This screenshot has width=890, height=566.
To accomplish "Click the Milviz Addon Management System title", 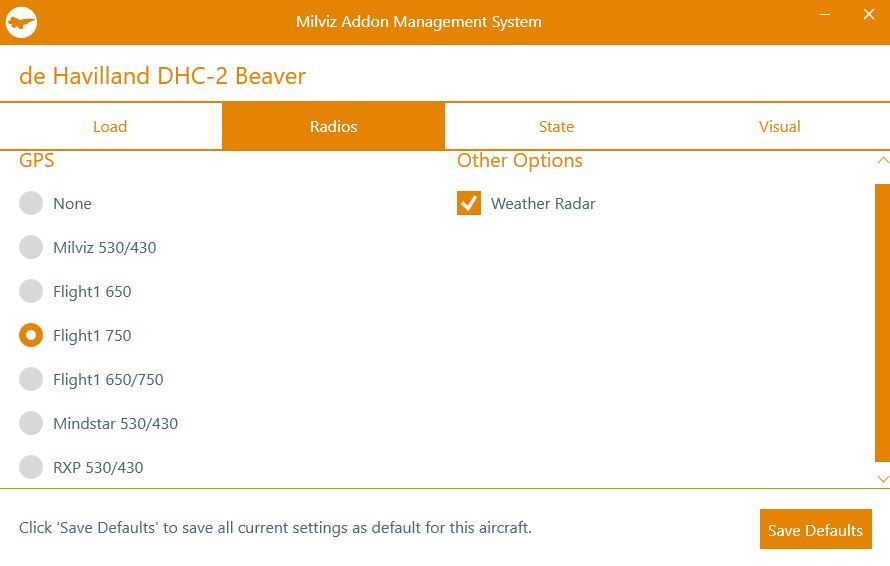I will 418,22.
